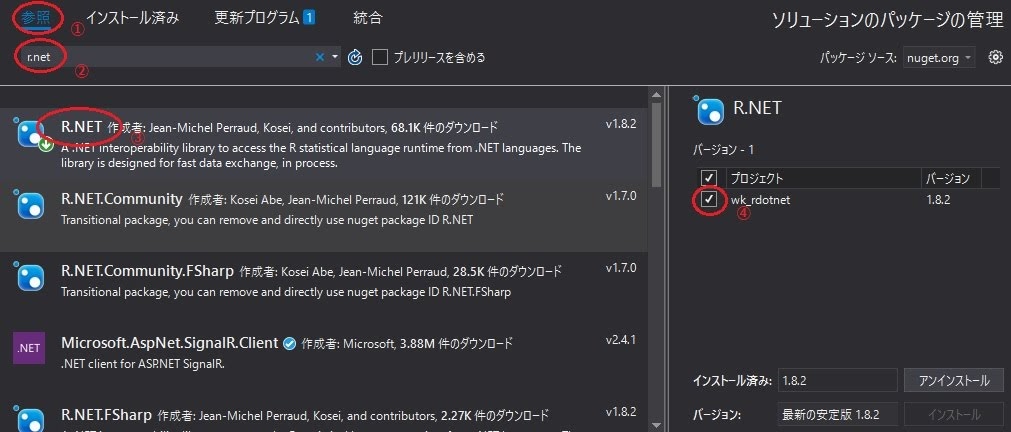Click the green installed indicator on R.NET icon

point(45,145)
